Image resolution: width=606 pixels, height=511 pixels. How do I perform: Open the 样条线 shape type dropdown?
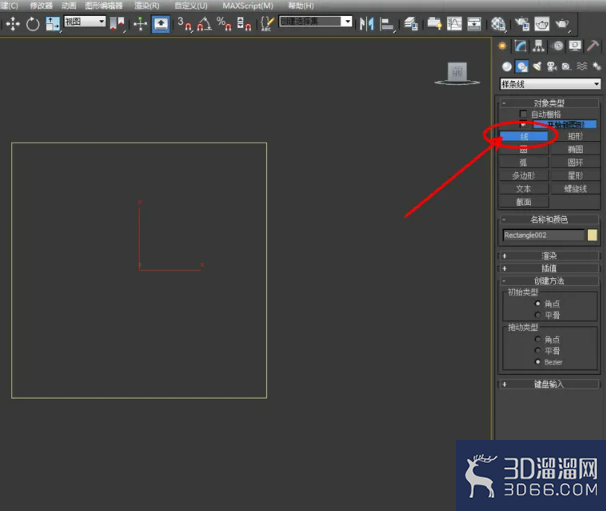(550, 83)
